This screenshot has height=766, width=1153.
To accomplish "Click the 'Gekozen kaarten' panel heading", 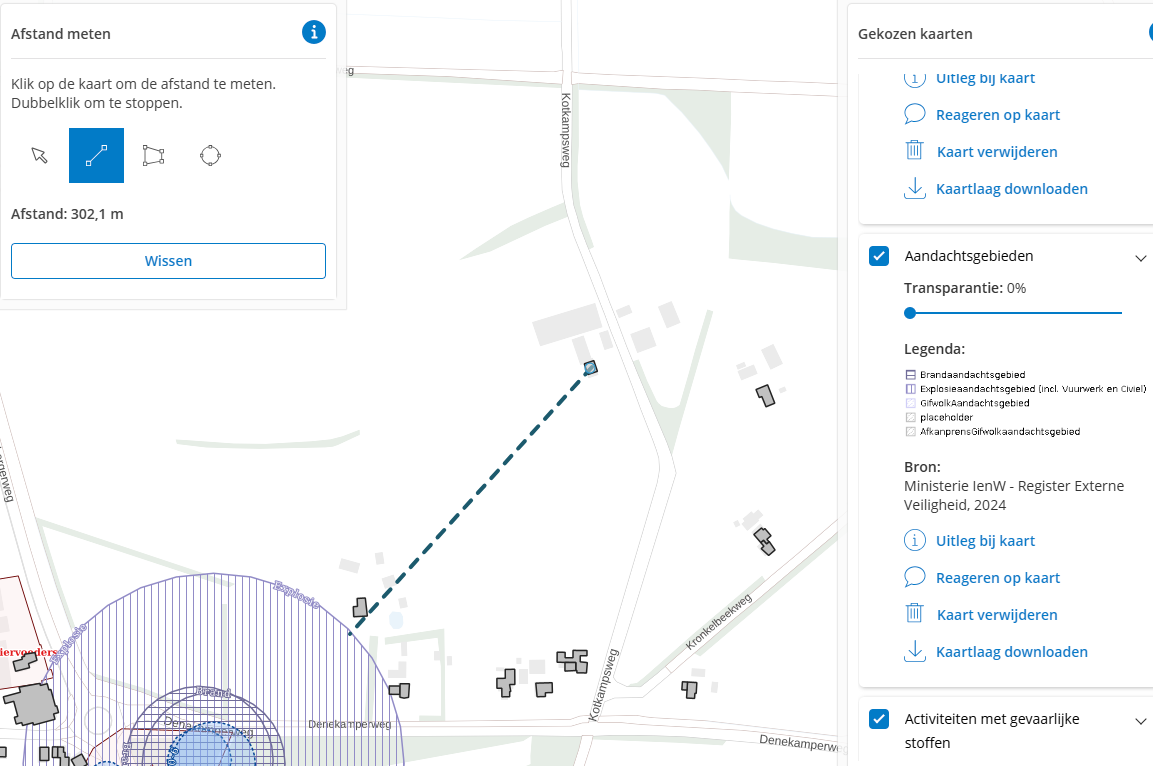I will coord(915,34).
